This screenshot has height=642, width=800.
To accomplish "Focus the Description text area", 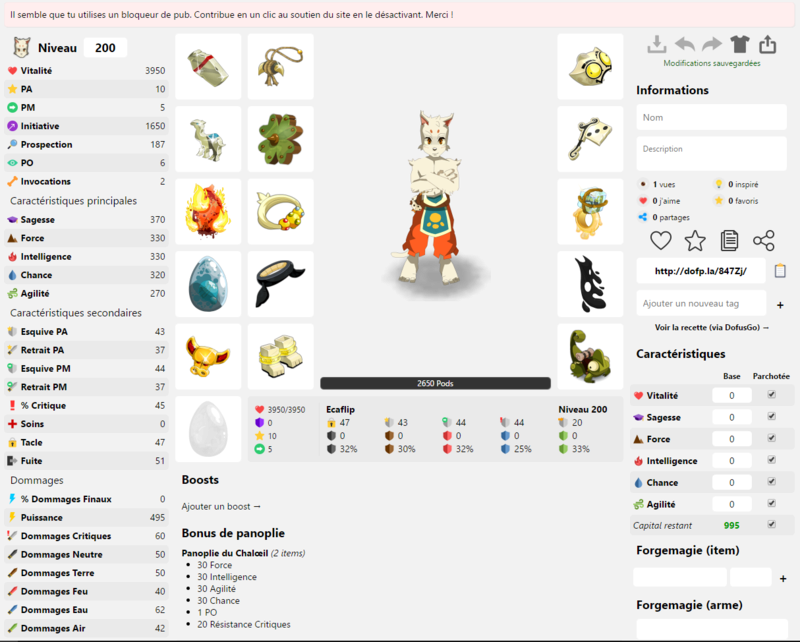I will 711,154.
